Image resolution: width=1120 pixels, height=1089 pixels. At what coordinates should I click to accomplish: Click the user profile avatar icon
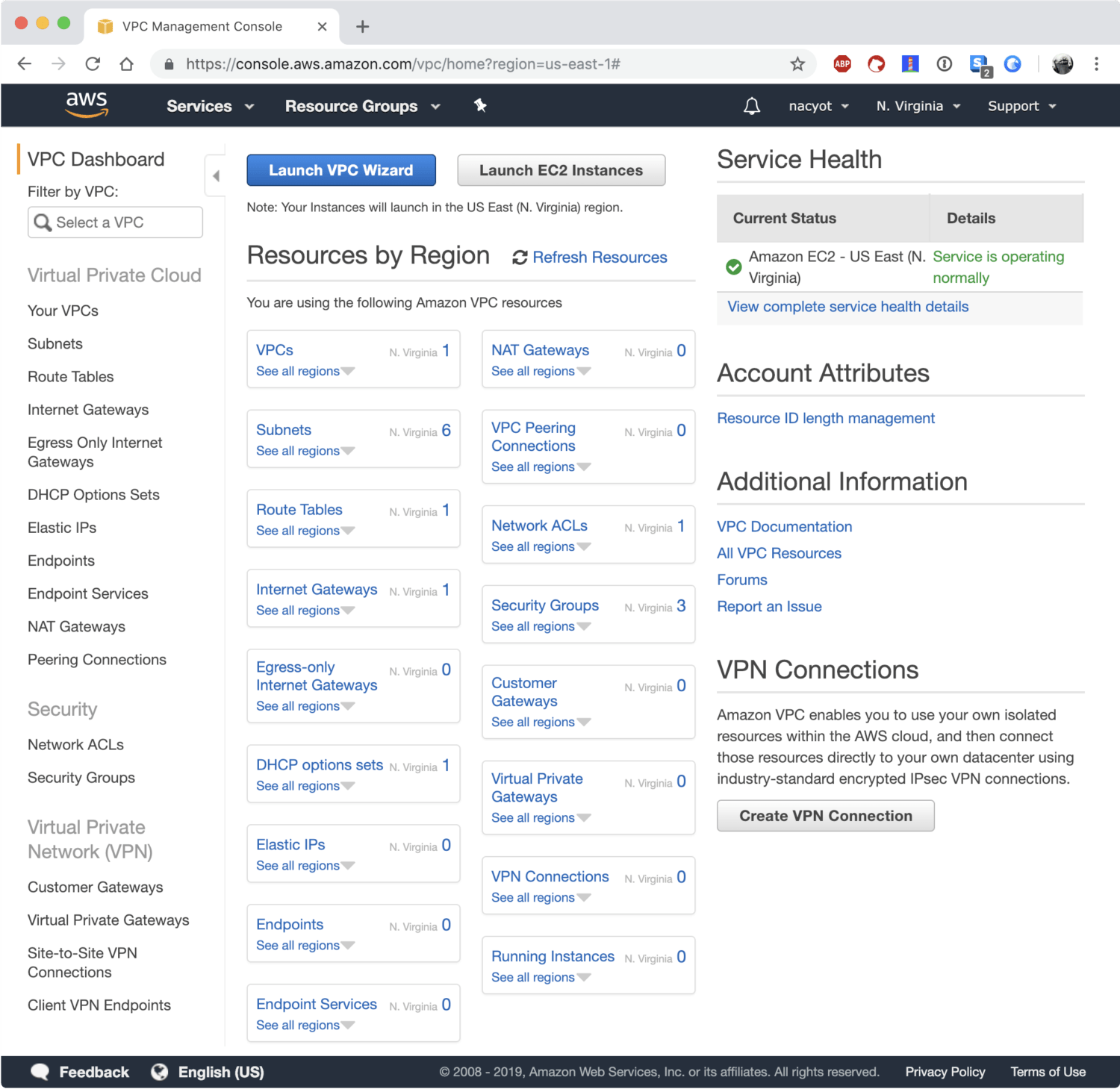pos(1063,64)
